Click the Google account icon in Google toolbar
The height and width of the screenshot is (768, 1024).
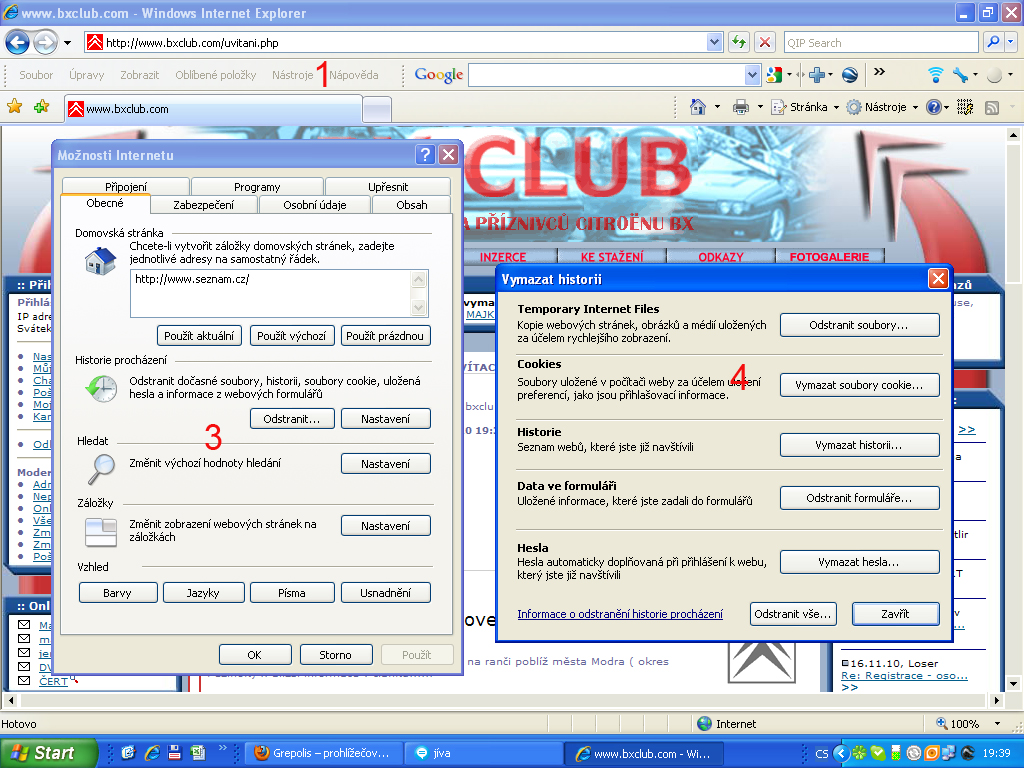tap(774, 75)
